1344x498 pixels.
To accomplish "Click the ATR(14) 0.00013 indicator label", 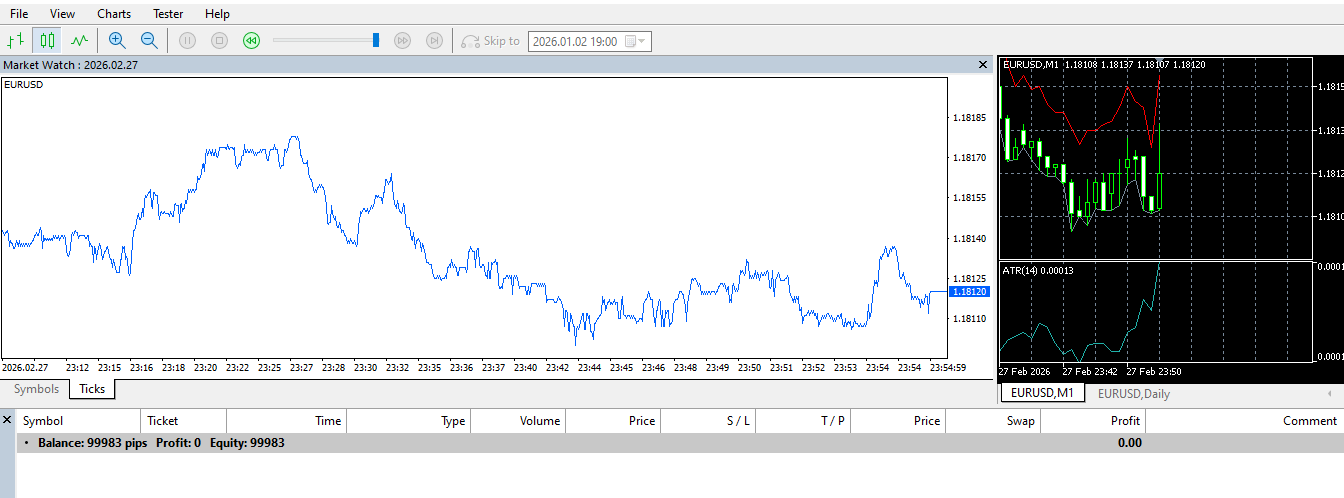I will (x=1038, y=270).
